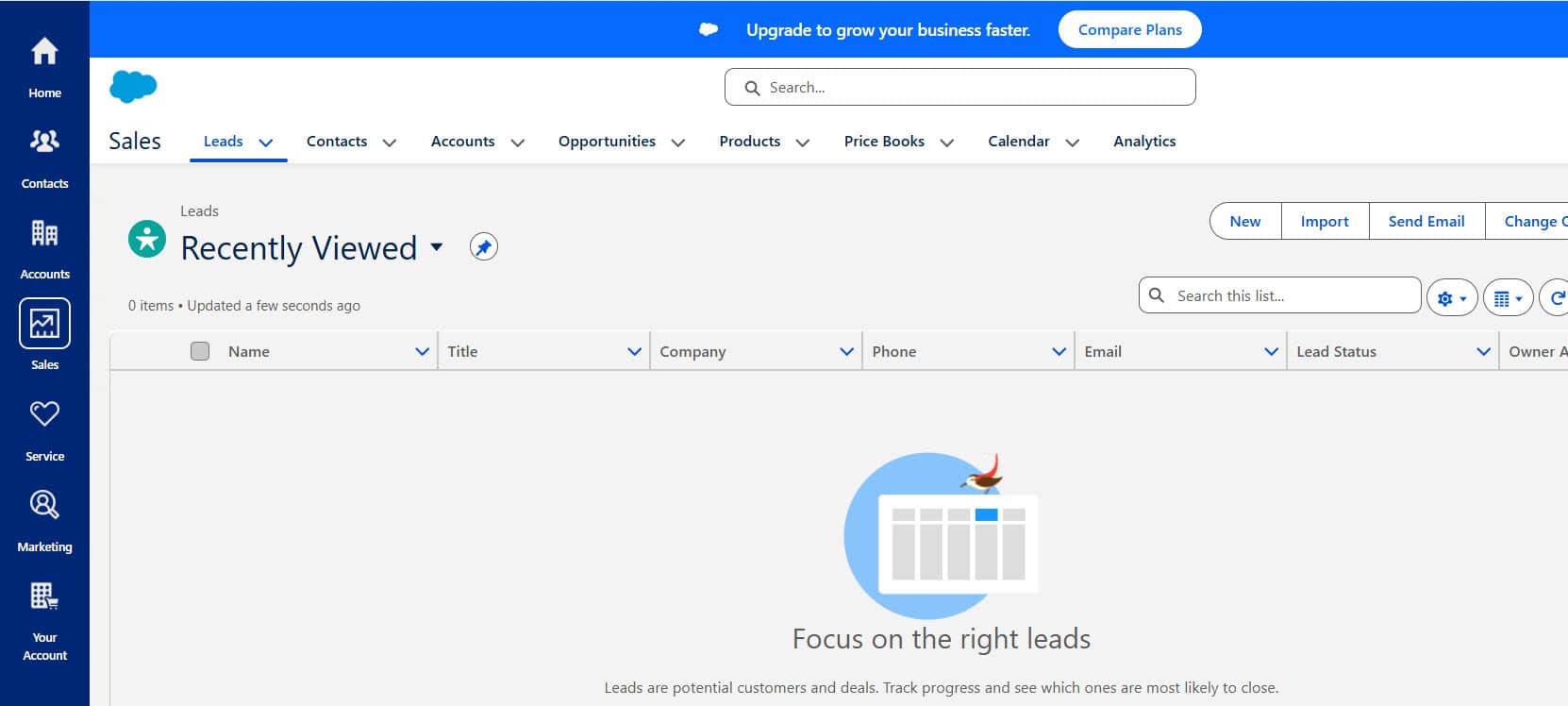Switch to the Calendar tab
Viewport: 1568px width, 706px height.
(1019, 142)
